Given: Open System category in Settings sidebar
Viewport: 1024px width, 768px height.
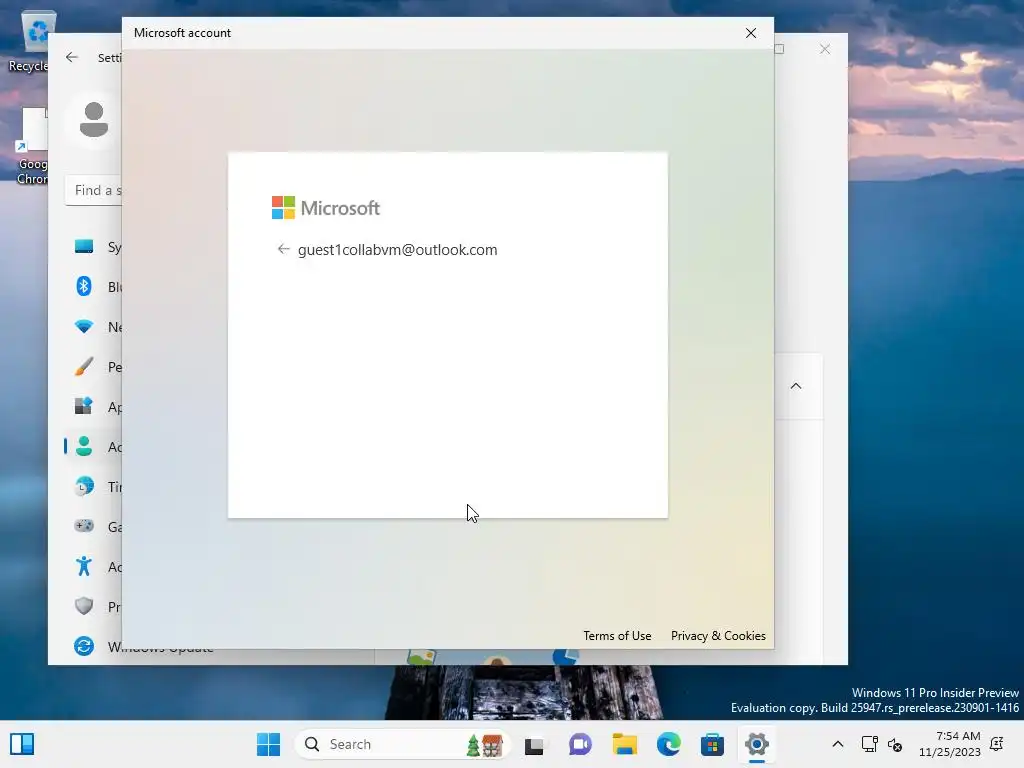Looking at the screenshot, I should click(94, 247).
